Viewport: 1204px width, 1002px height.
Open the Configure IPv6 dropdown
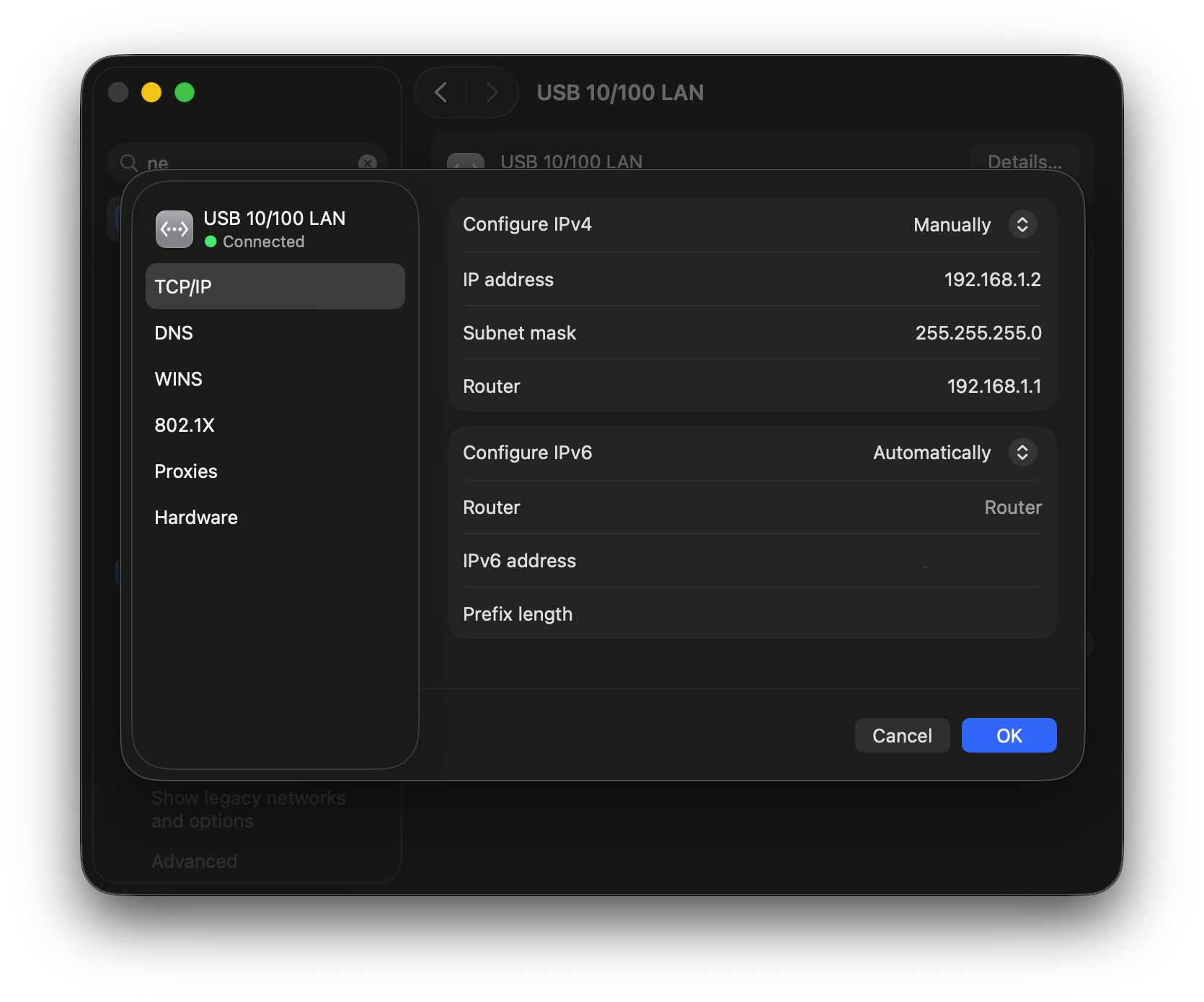pyautogui.click(x=1022, y=453)
